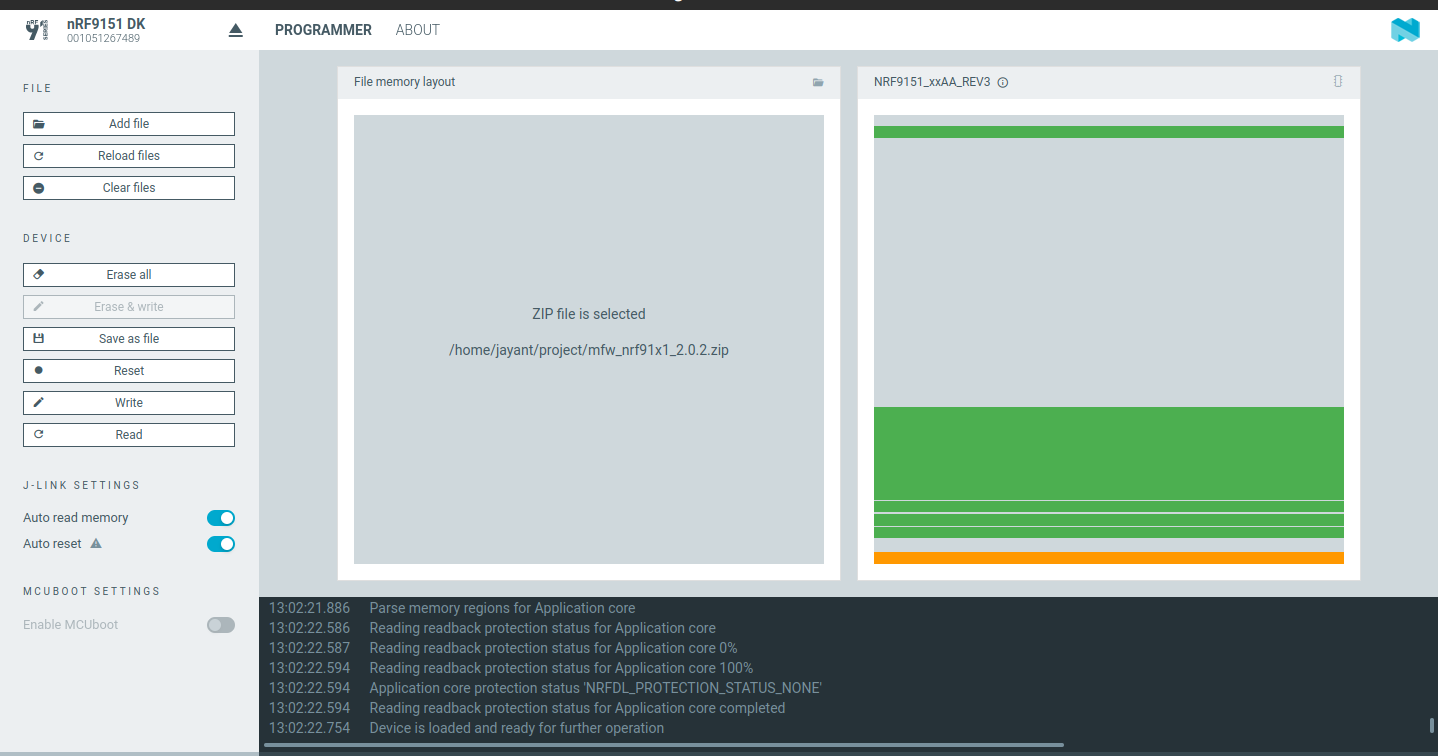Toggle Auto reset switch

(x=221, y=544)
